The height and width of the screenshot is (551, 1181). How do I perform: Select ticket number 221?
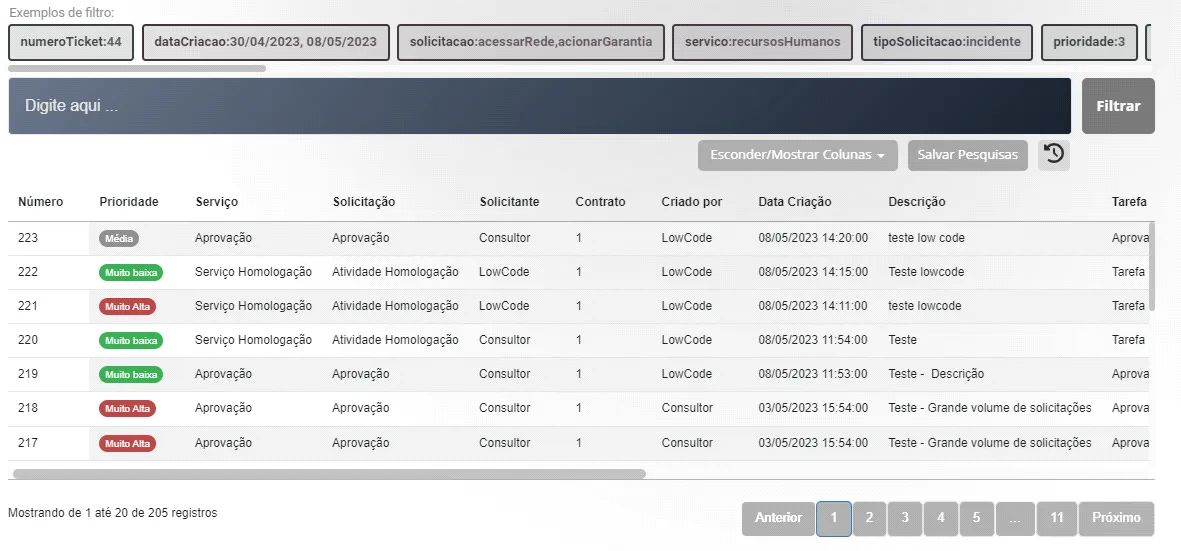click(x=28, y=306)
